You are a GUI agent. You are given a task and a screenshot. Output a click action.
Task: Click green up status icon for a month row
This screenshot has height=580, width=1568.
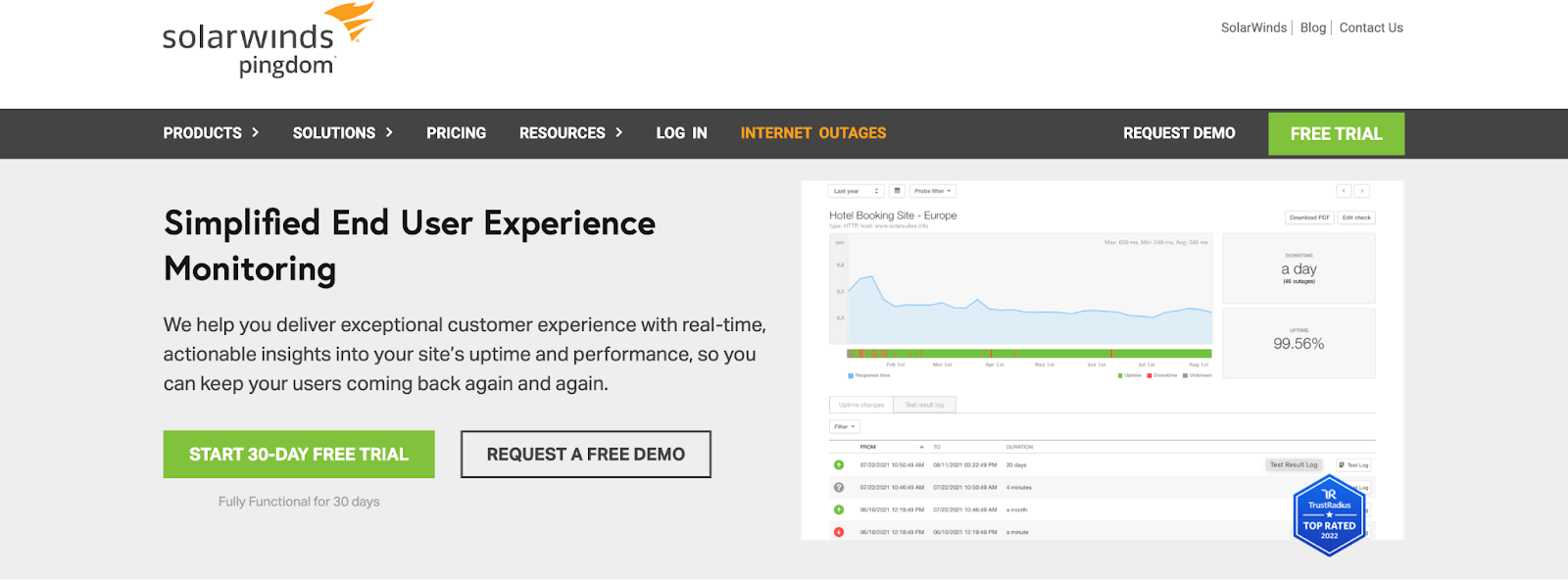839,509
